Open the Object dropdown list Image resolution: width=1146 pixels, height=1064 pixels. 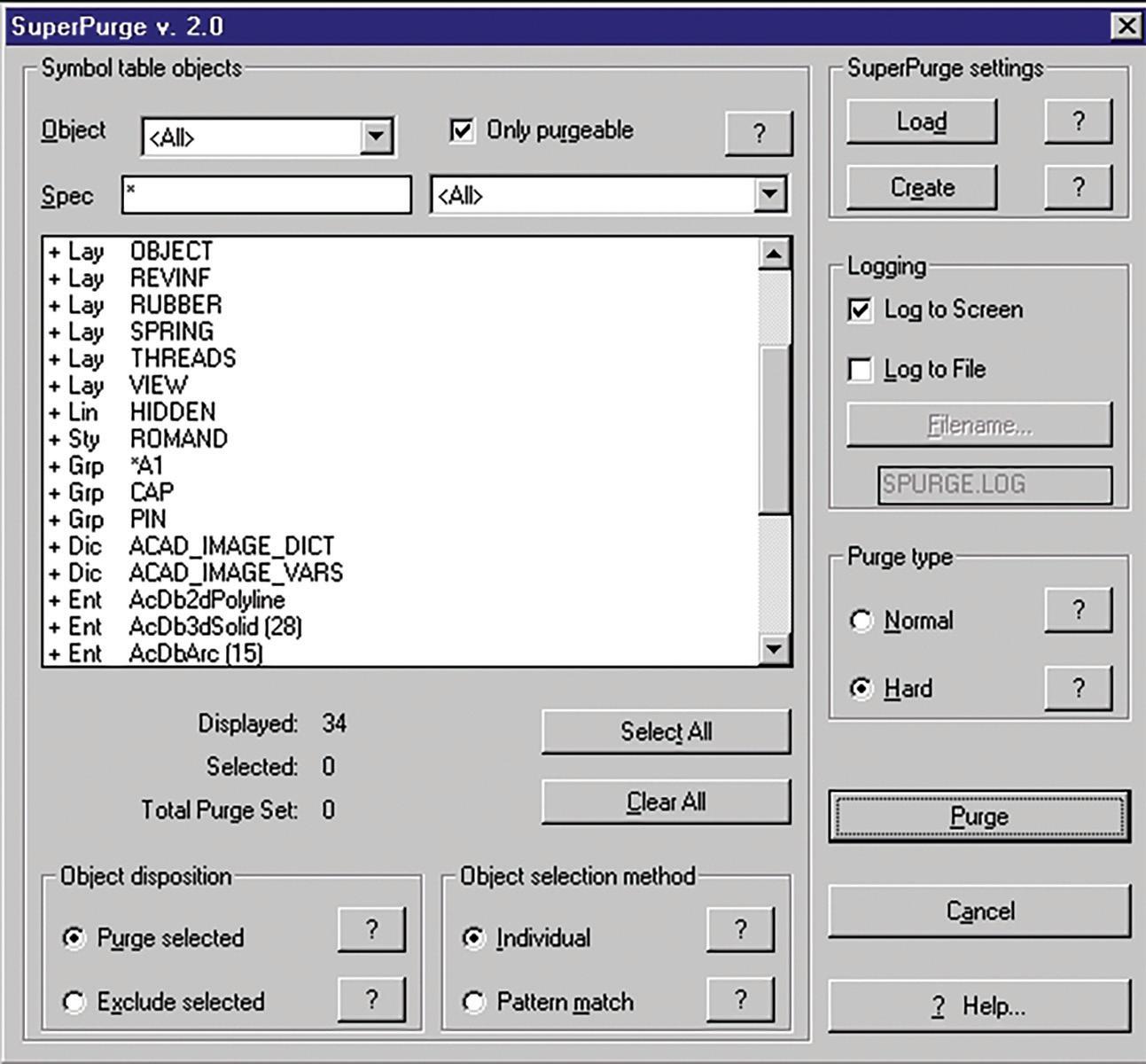point(376,137)
